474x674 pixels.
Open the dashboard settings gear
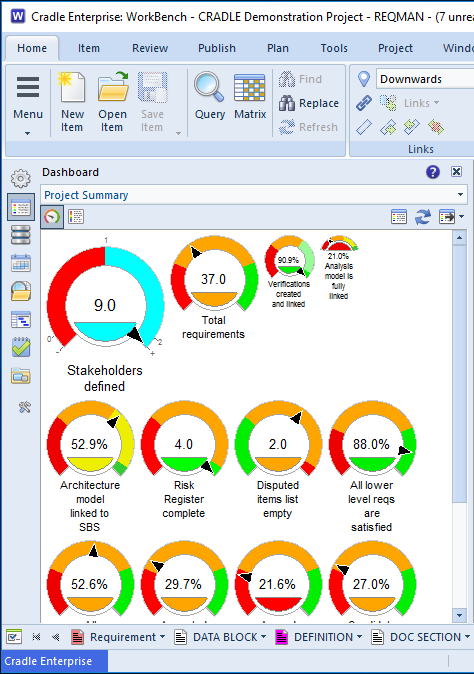[x=21, y=178]
